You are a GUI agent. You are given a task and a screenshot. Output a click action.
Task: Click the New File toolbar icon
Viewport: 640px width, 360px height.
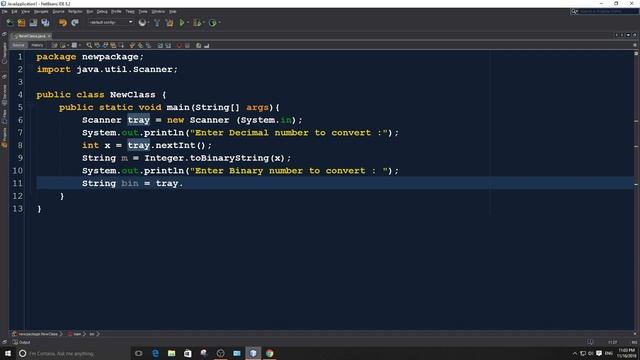click(x=9, y=23)
